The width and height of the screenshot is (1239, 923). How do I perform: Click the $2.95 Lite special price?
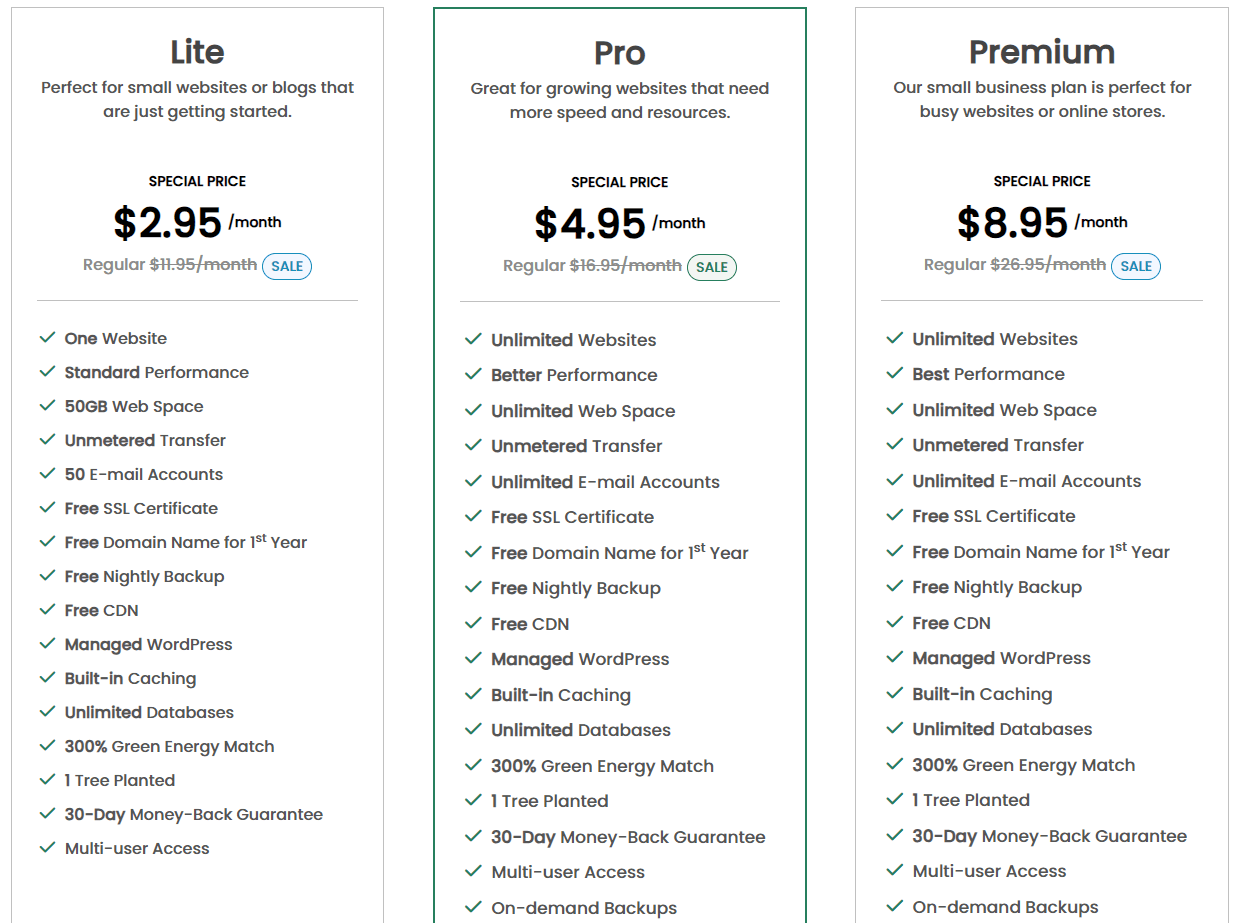pos(168,223)
